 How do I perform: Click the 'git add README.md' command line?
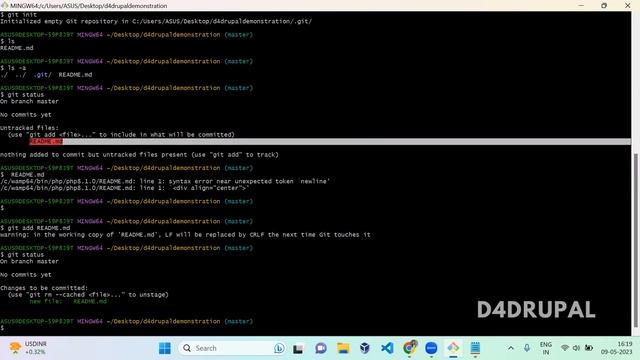point(35,228)
